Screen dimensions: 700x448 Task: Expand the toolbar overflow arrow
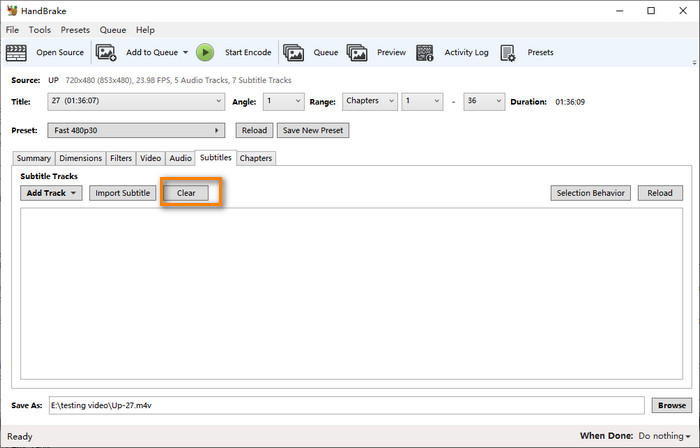coord(694,63)
